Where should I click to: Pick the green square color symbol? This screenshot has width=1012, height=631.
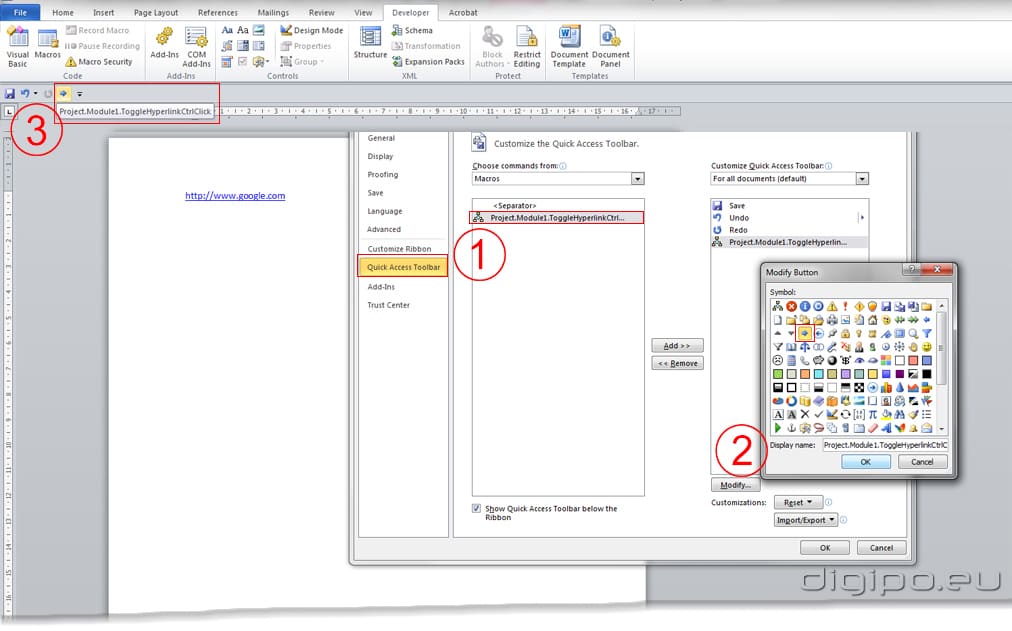(778, 374)
